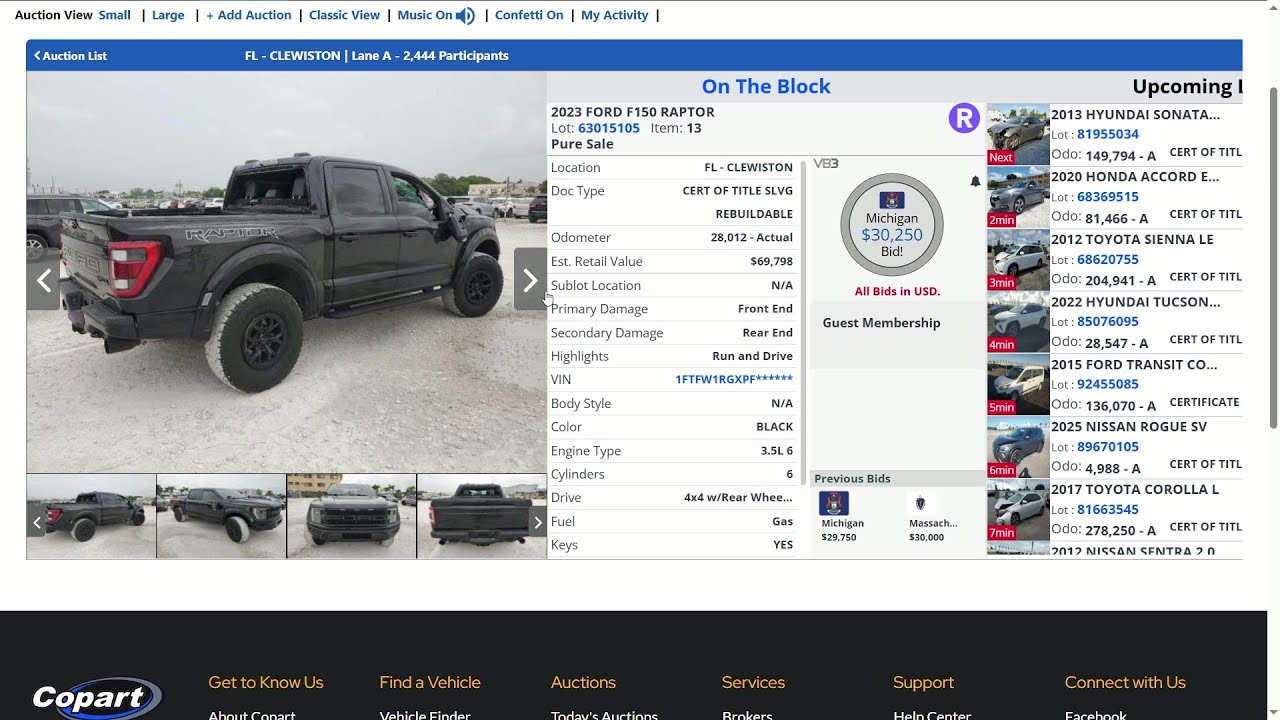Open tailgate rear view thumbnail
This screenshot has width=1280, height=720.
481,516
